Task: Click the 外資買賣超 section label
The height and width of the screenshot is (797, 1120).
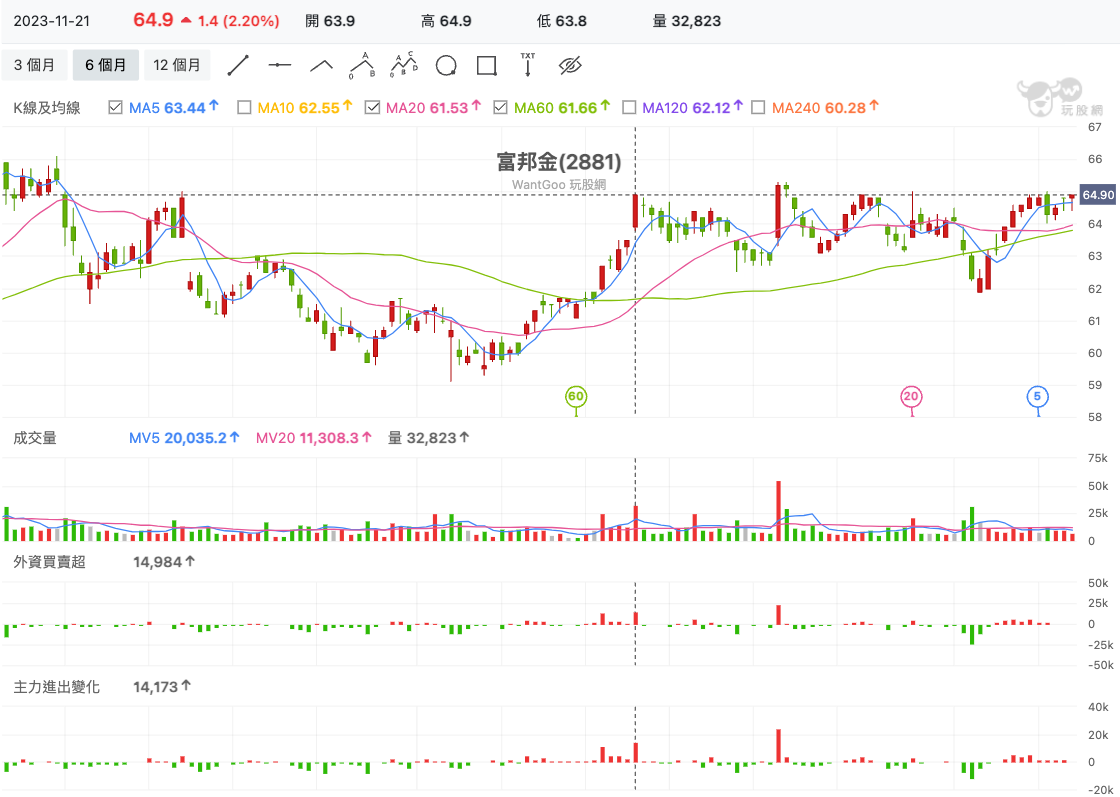Action: coord(49,562)
